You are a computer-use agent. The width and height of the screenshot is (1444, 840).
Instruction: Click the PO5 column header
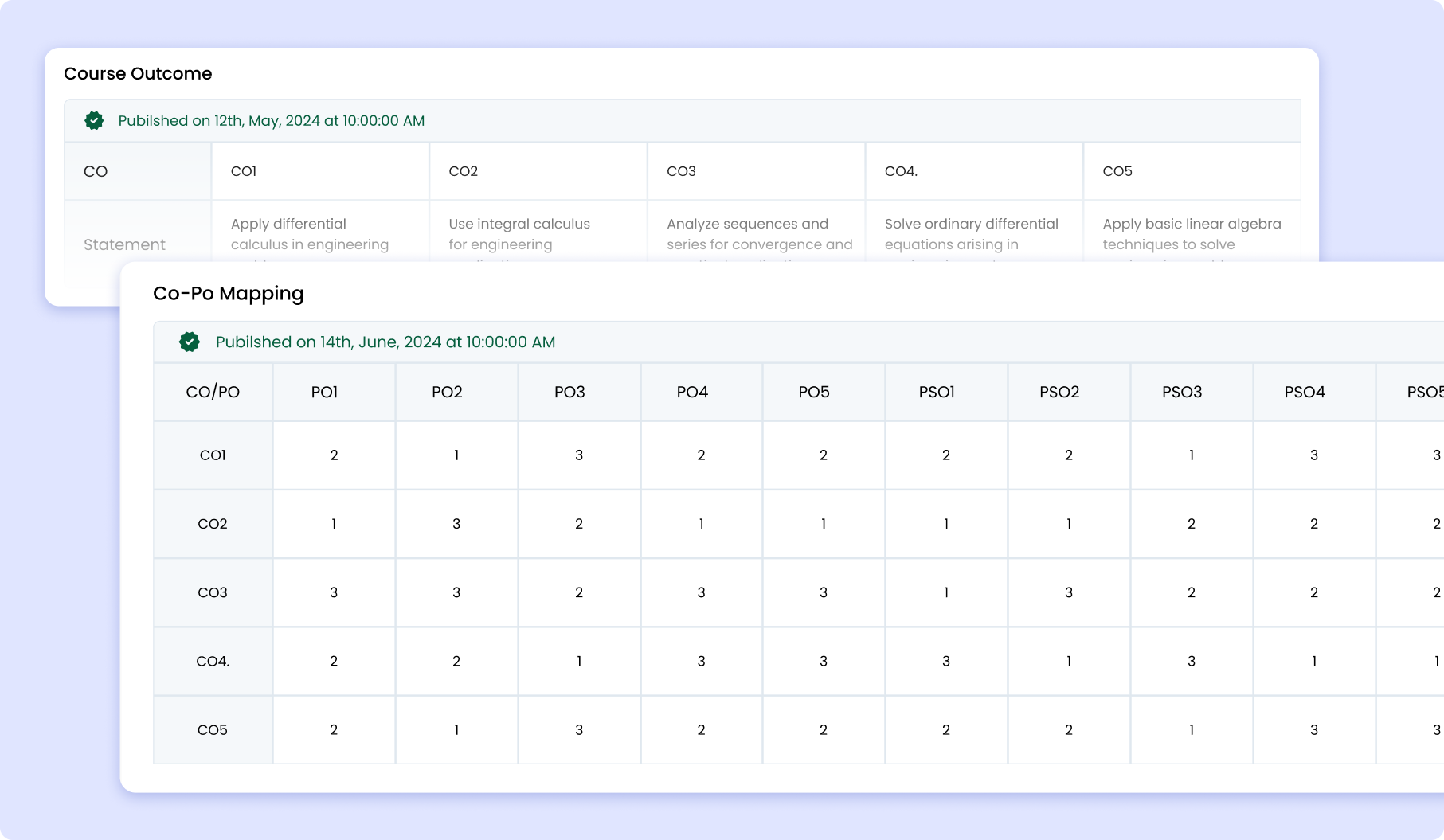824,393
